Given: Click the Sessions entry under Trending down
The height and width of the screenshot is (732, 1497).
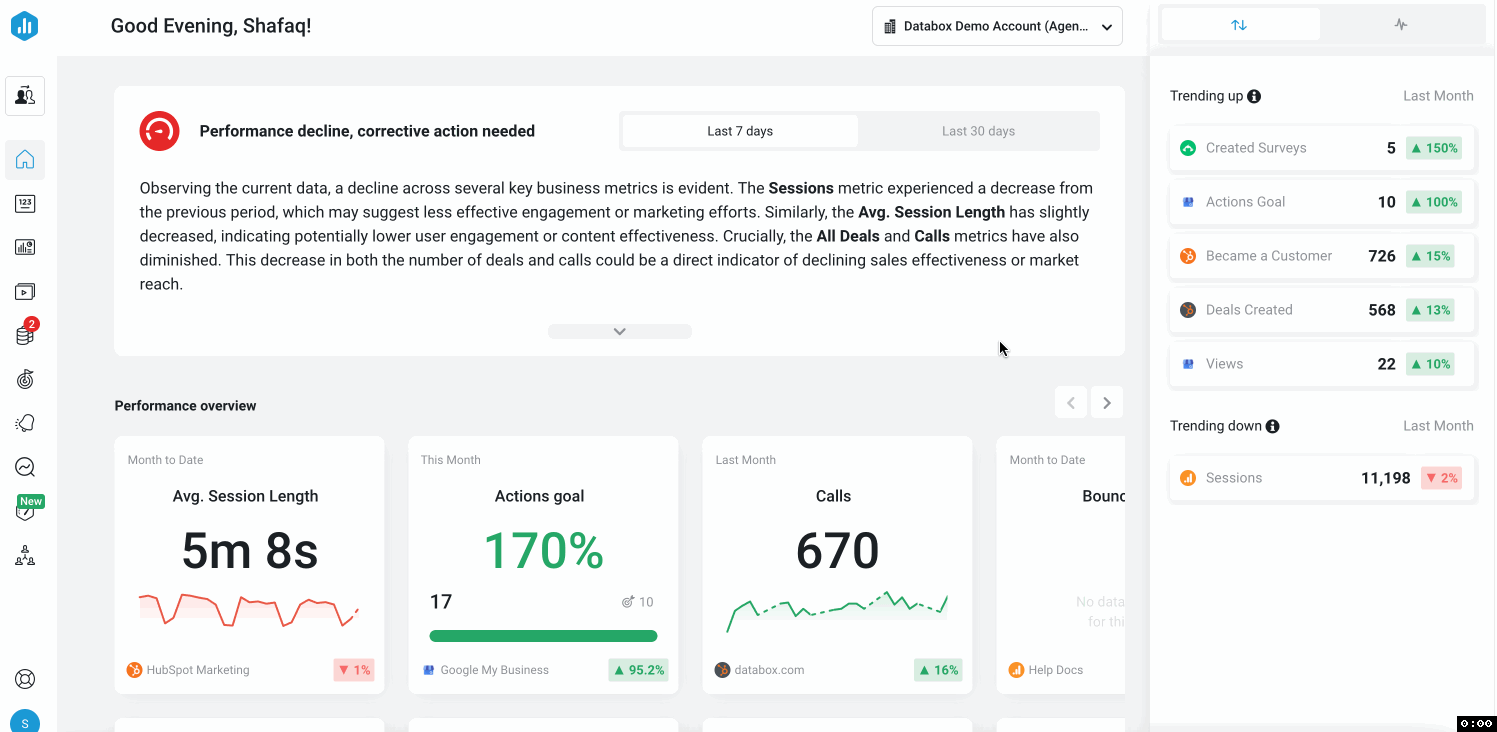Looking at the screenshot, I should click(1321, 478).
